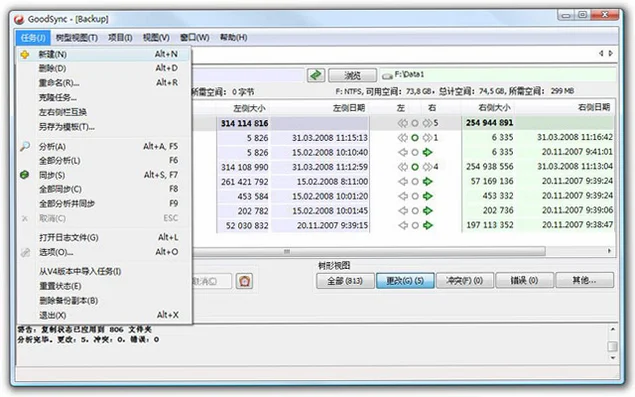The width and height of the screenshot is (635, 397).
Task: Select the left arrow in the 52 030 832 row
Action: tap(403, 225)
